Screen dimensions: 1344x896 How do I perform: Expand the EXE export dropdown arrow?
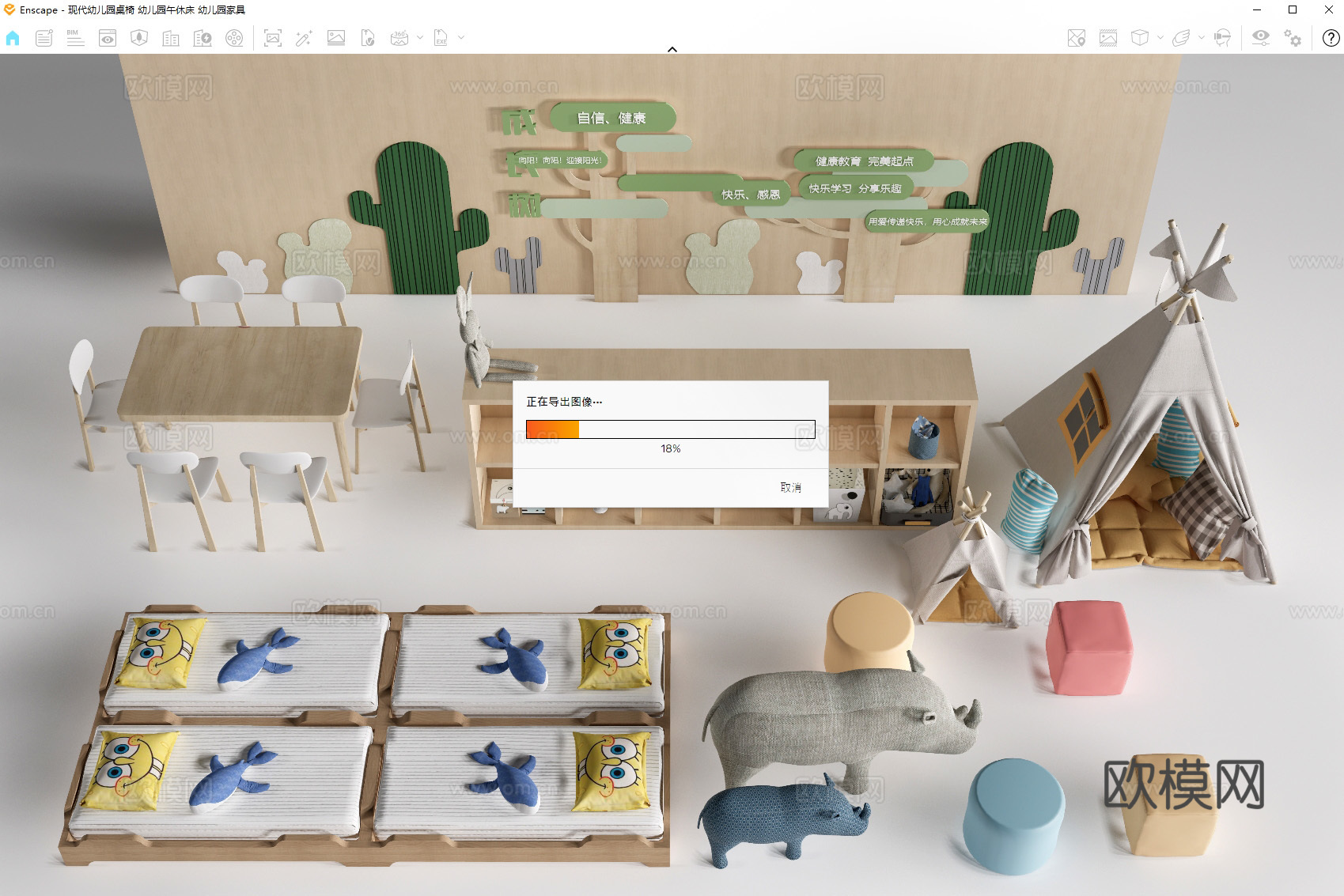(461, 37)
